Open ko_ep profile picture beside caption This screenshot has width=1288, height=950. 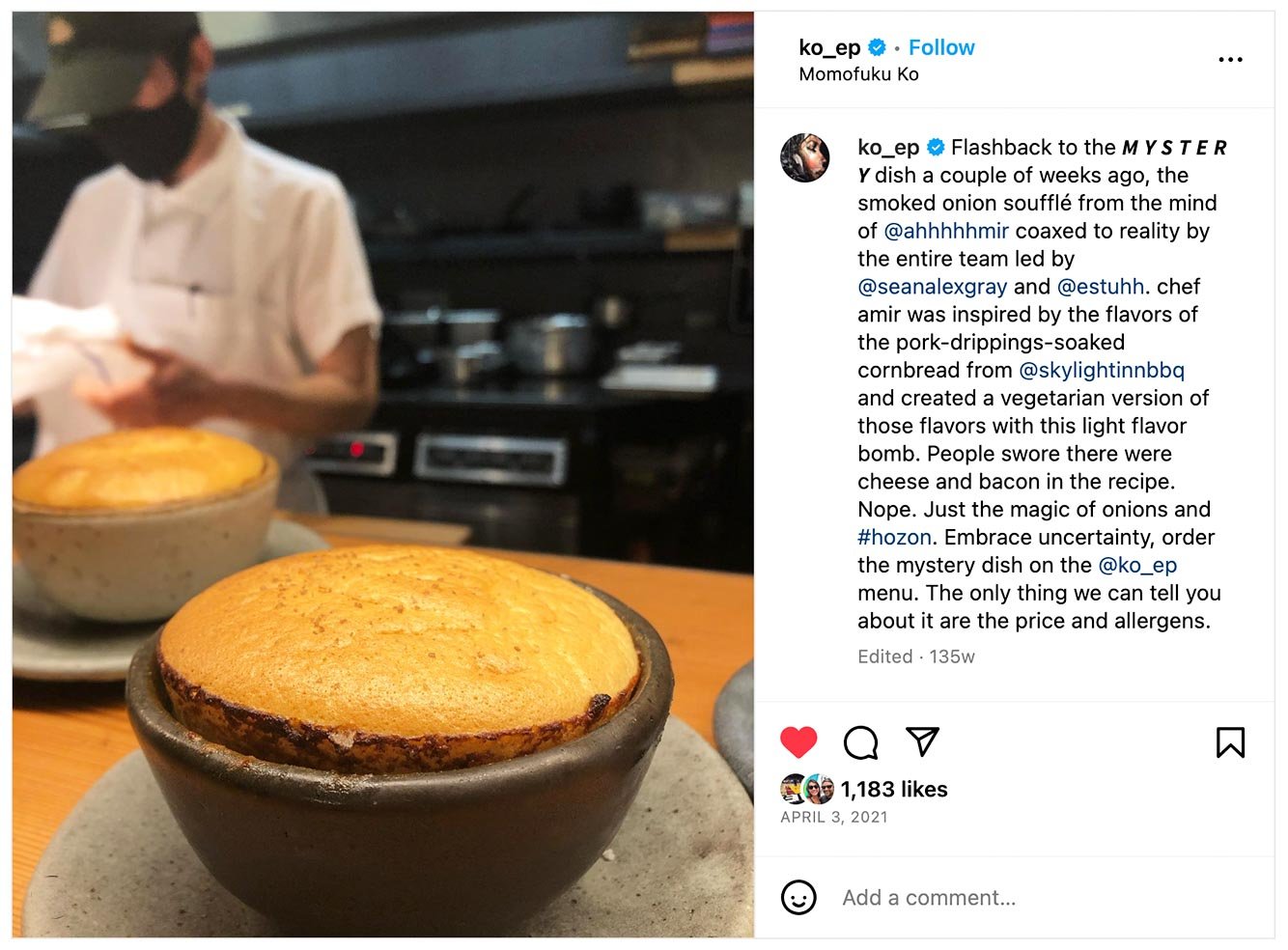click(x=805, y=157)
